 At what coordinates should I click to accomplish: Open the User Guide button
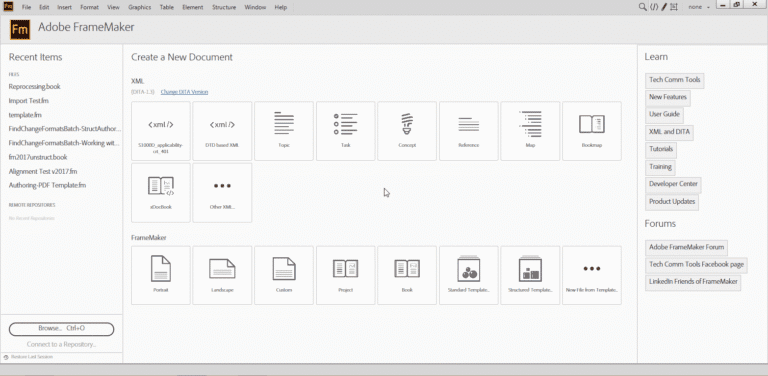coord(664,115)
